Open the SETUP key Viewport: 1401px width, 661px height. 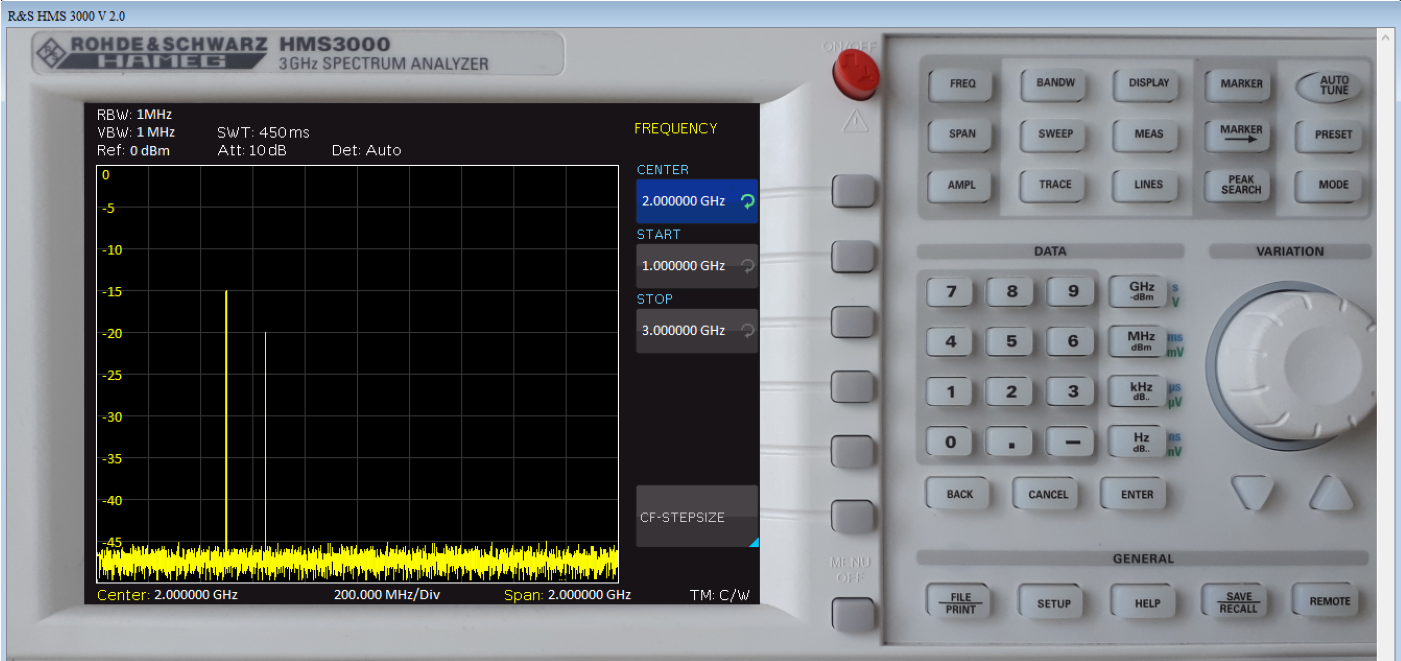click(1054, 603)
